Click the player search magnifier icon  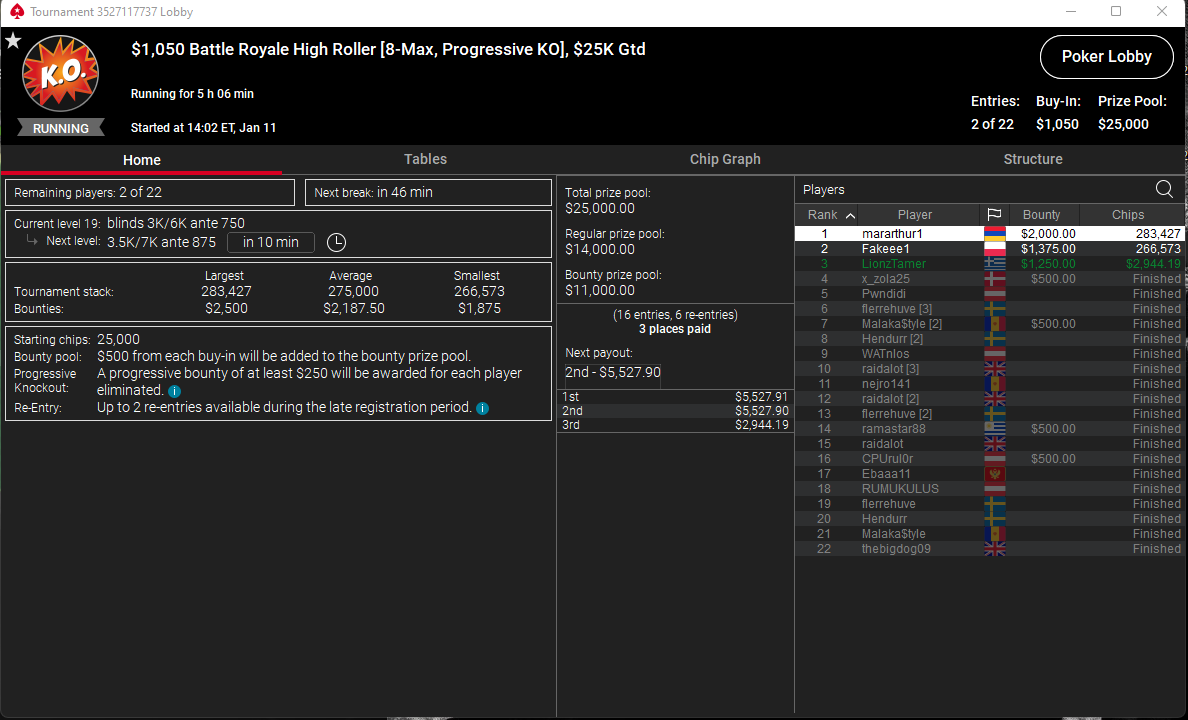tap(1165, 189)
